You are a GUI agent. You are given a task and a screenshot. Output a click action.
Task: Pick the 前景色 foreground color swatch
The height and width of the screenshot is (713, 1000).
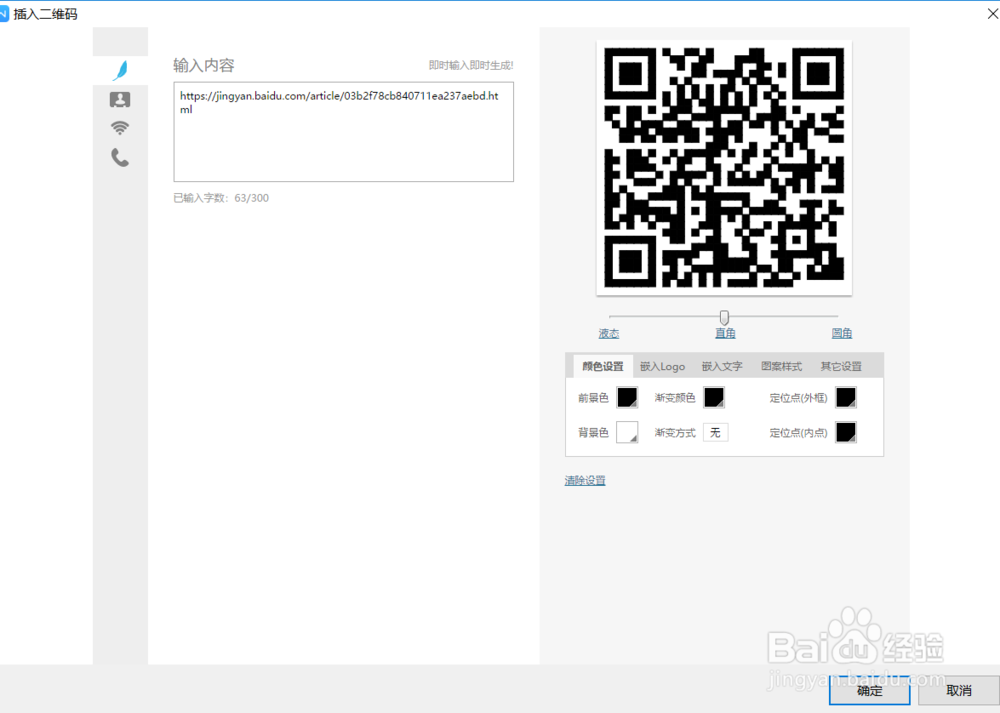627,397
